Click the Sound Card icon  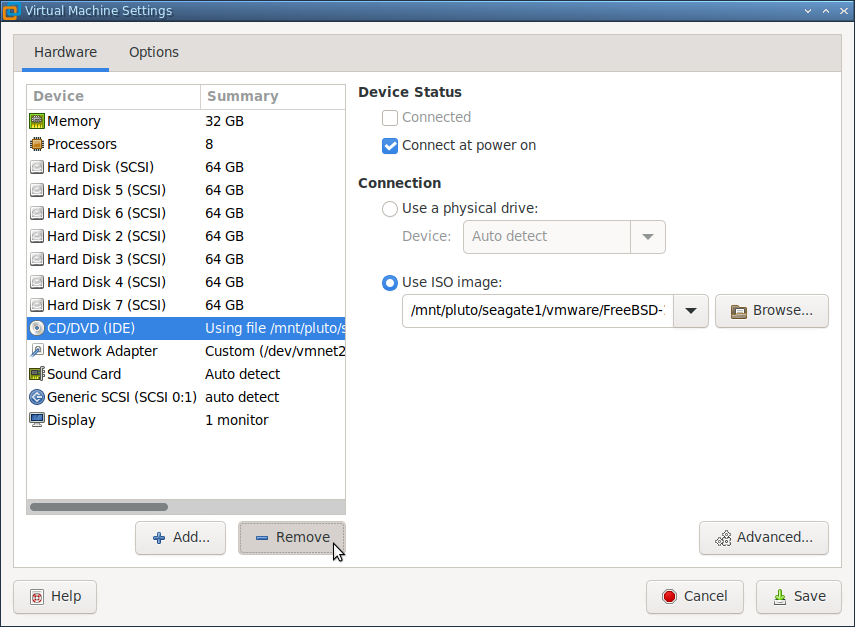37,374
